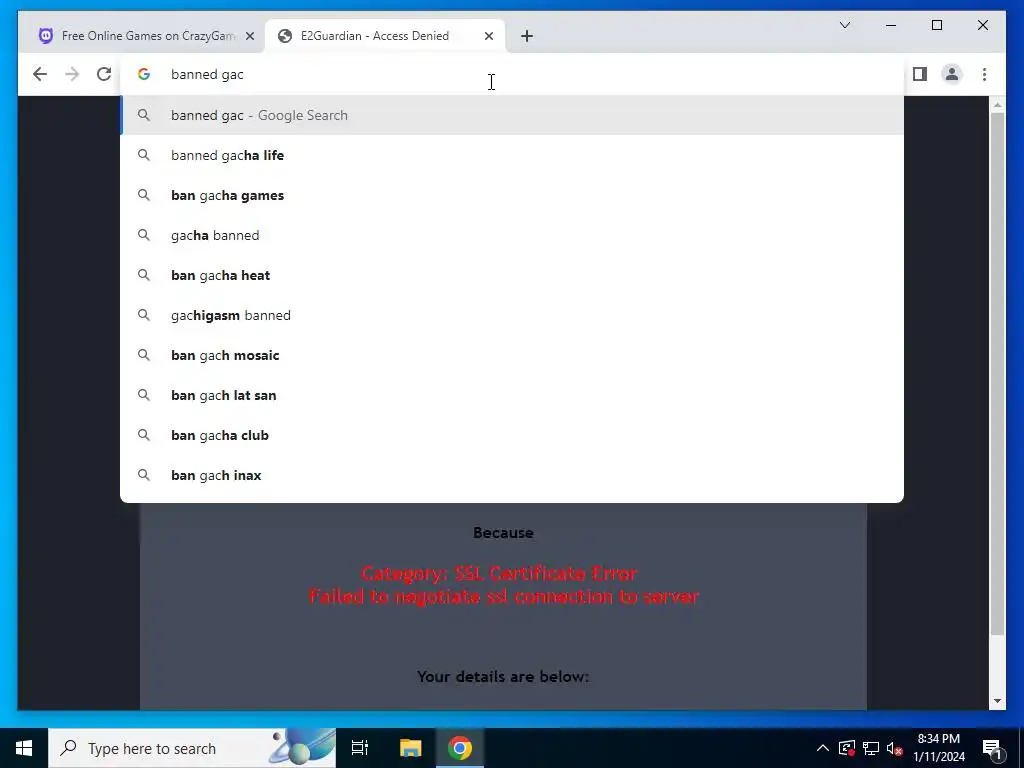The width and height of the screenshot is (1024, 768).
Task: Open Chrome's three-dot menu
Action: coord(984,74)
